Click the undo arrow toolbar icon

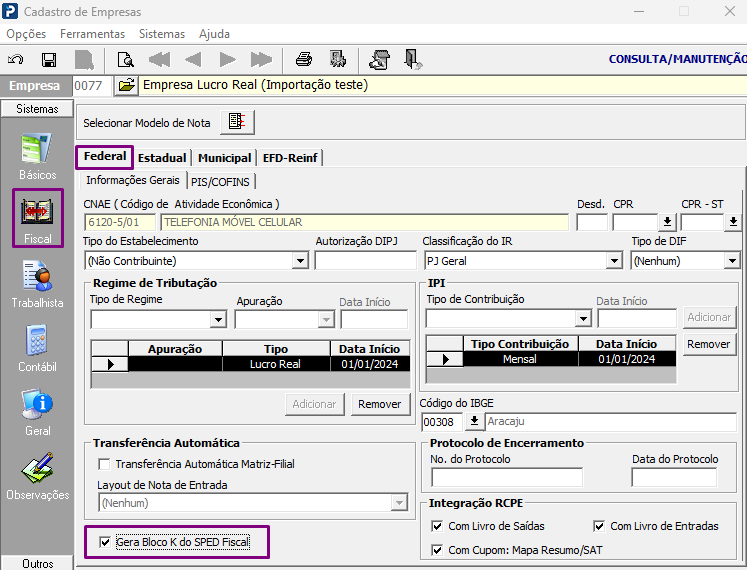click(x=16, y=60)
